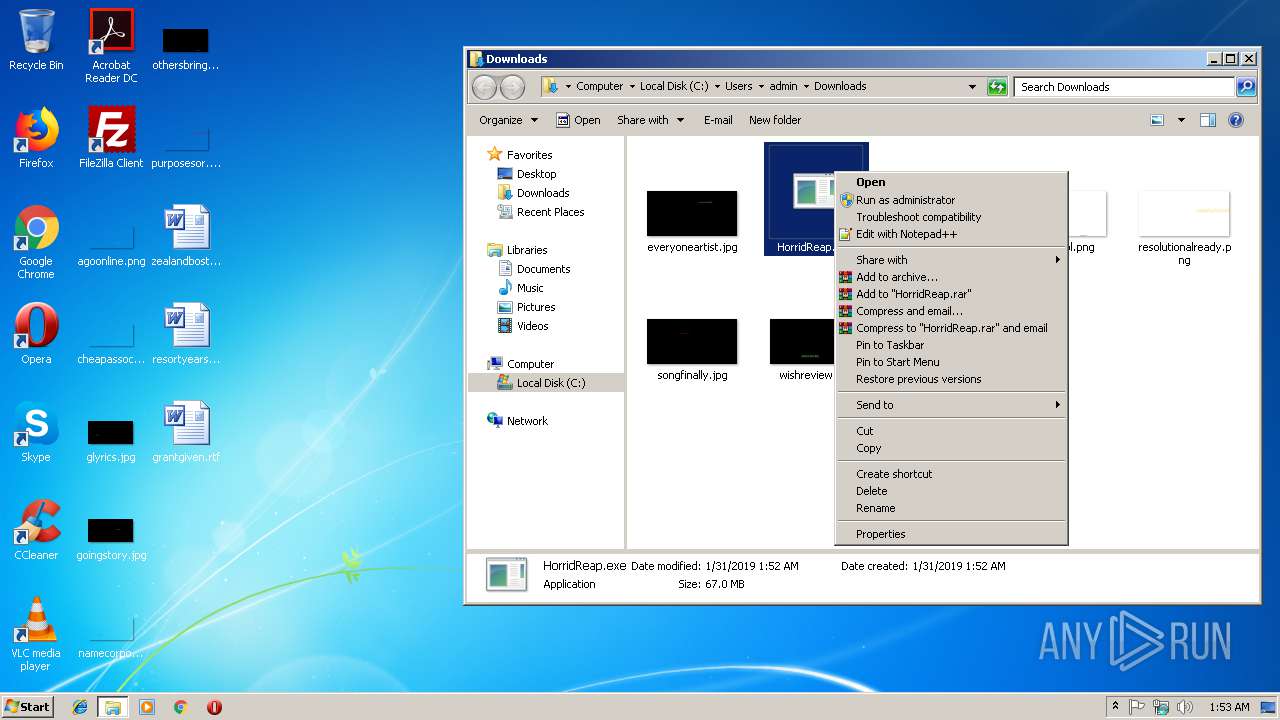Open the view options dropdown arrow

point(1181,120)
